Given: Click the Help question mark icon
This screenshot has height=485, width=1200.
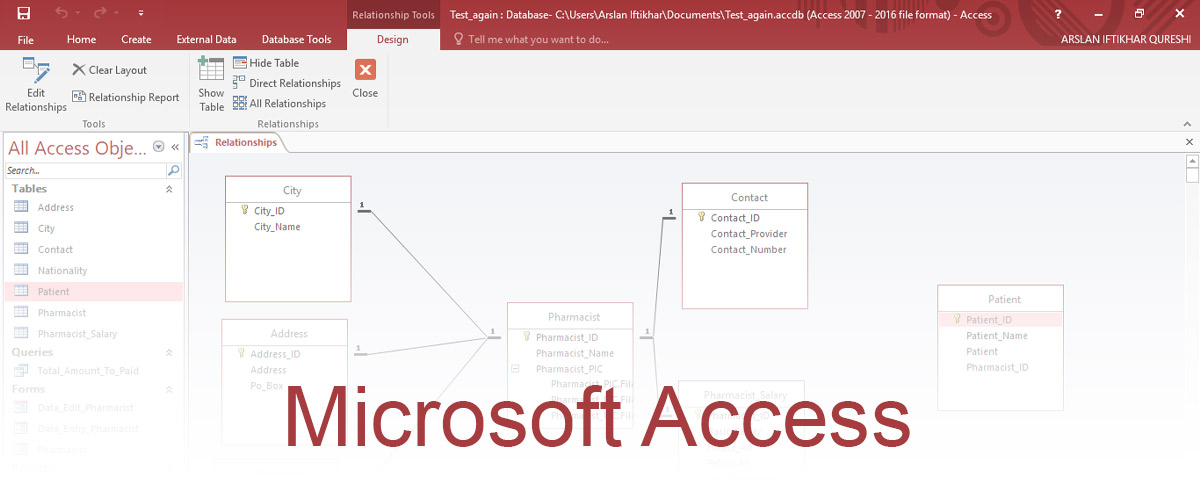Looking at the screenshot, I should click(x=1057, y=14).
